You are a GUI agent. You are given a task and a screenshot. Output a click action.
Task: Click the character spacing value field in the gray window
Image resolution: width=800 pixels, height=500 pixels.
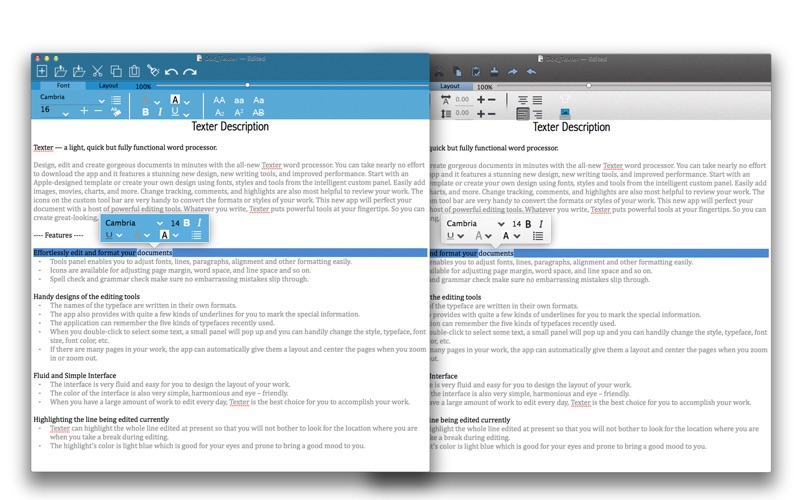(x=462, y=99)
